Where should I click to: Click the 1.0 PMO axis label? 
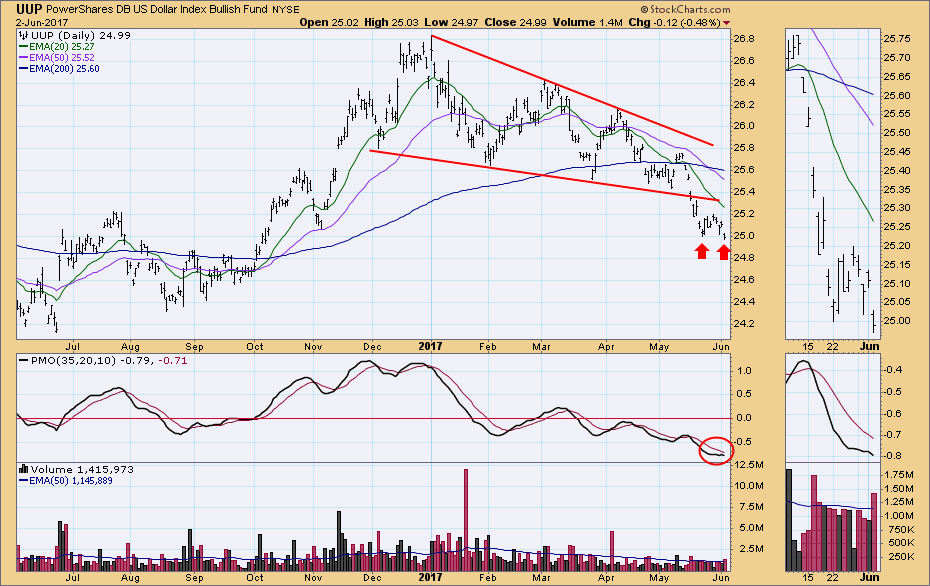pos(744,371)
